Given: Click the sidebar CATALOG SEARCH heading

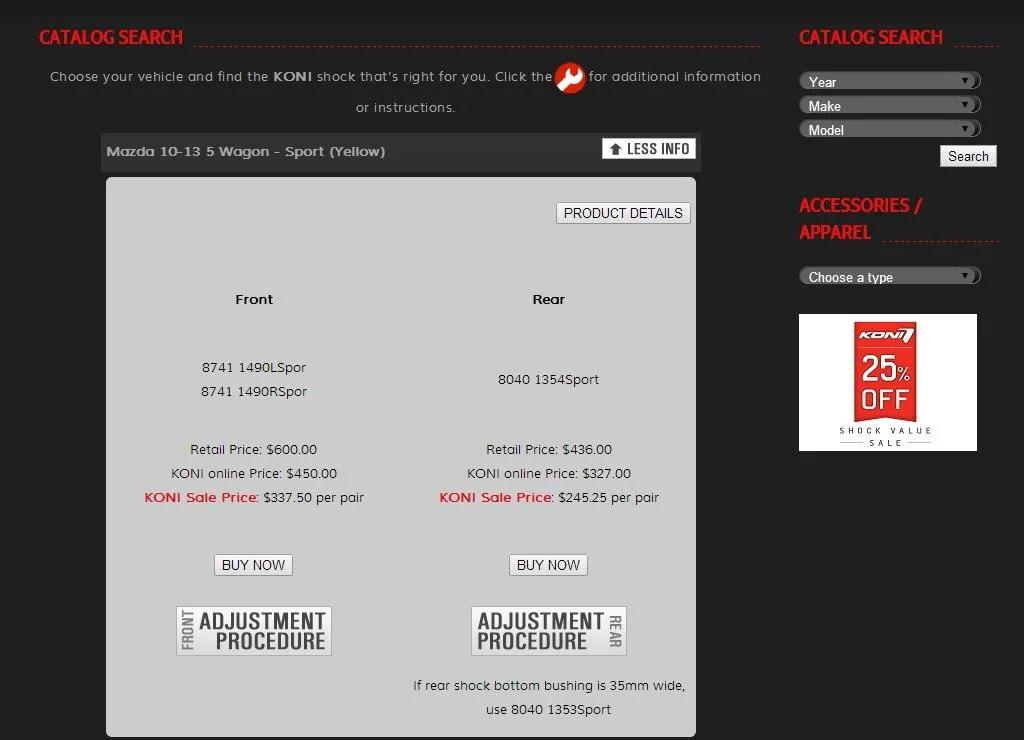Looking at the screenshot, I should [x=870, y=38].
